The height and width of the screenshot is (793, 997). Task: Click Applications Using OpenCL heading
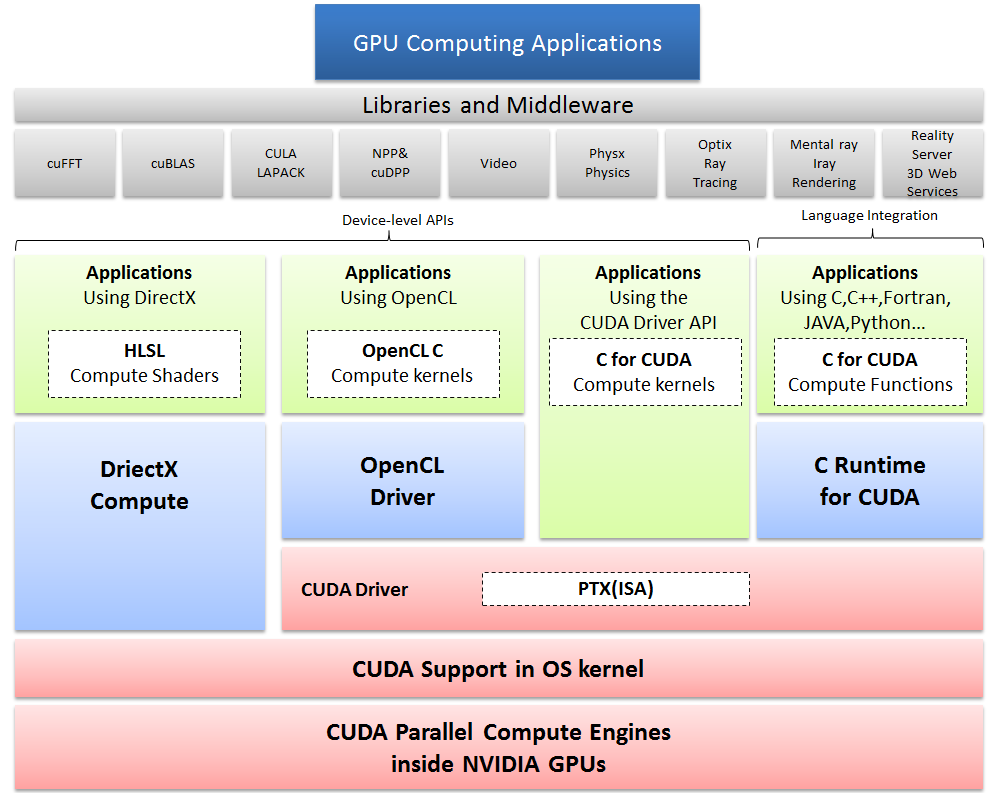tap(398, 285)
